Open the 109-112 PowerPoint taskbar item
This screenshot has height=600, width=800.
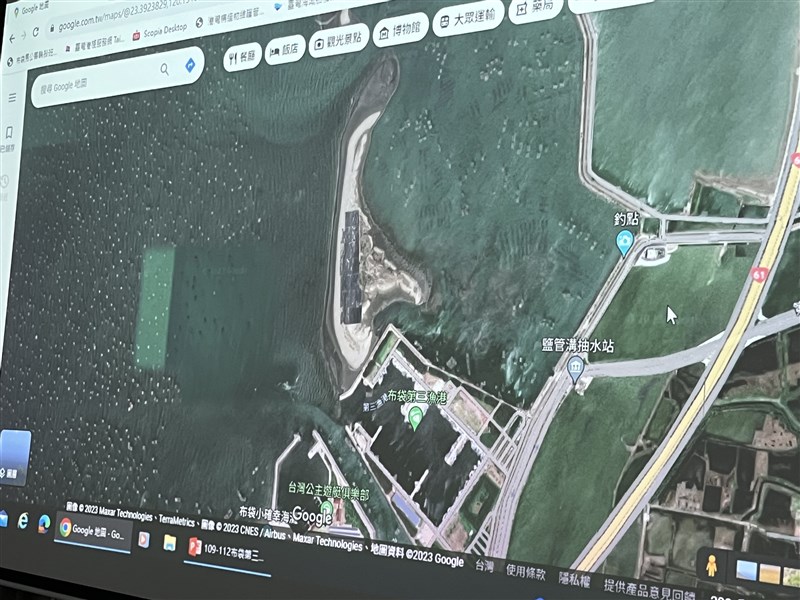(228, 549)
